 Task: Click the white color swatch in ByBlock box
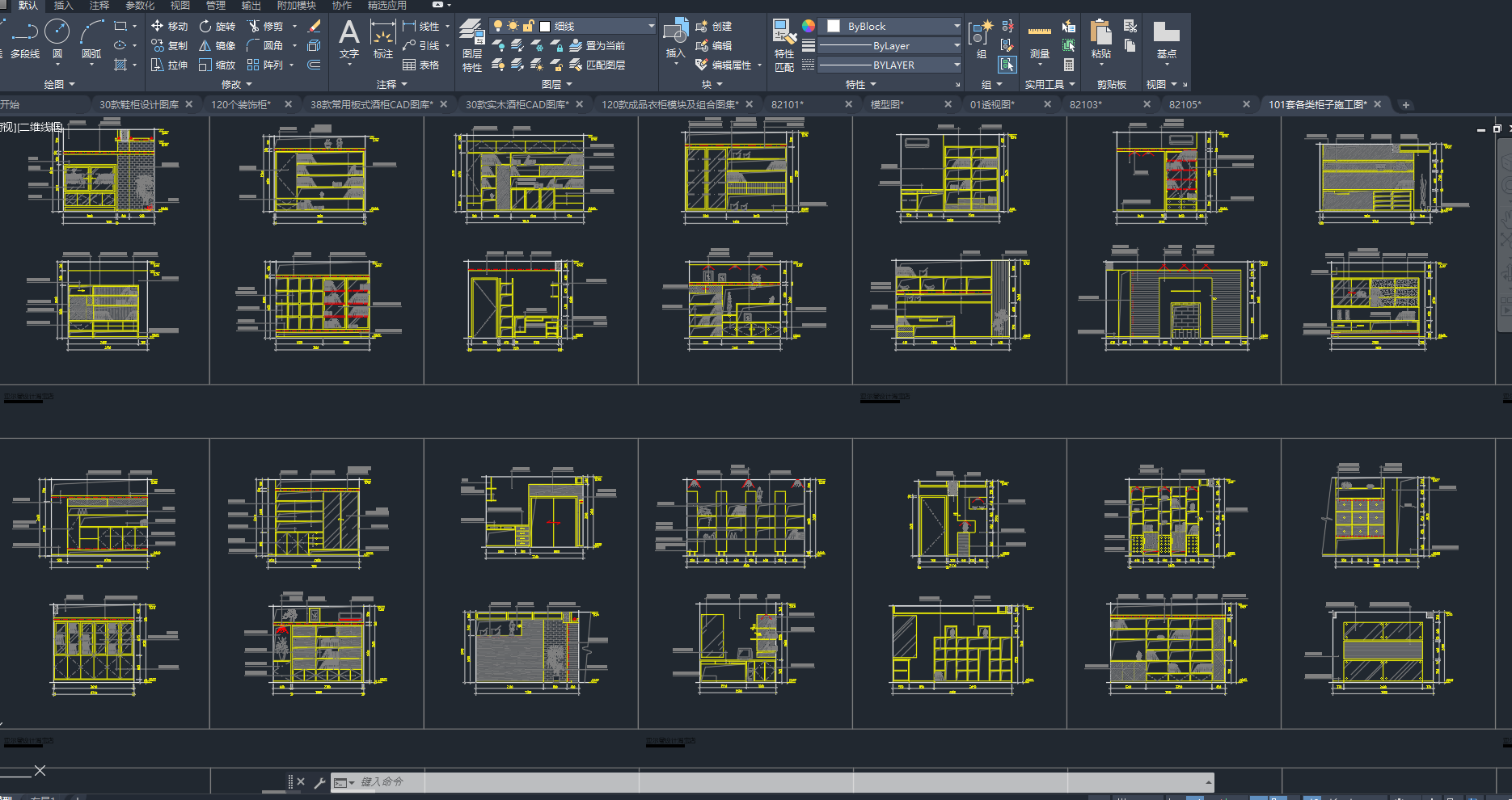(834, 27)
